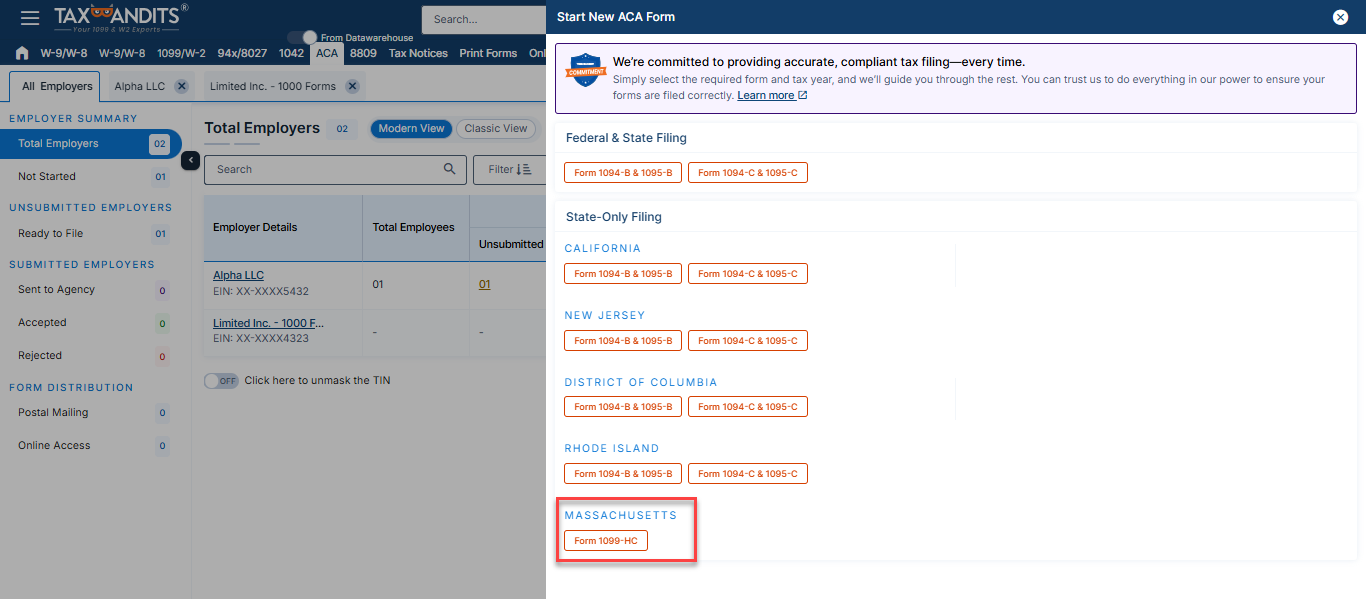Click the Commitment shield badge
This screenshot has height=599, width=1366.
coord(586,71)
